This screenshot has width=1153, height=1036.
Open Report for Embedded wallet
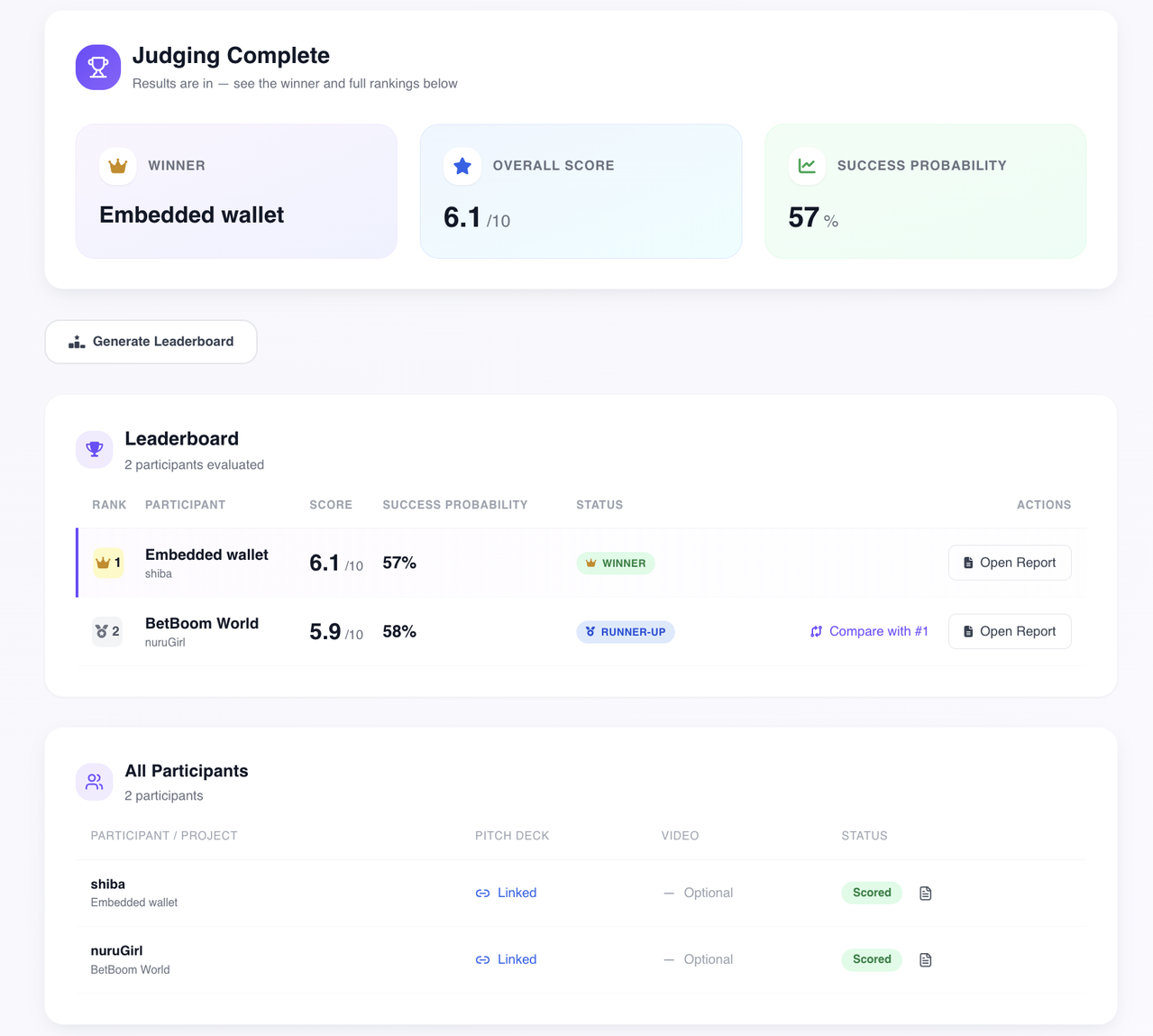[x=1010, y=563]
